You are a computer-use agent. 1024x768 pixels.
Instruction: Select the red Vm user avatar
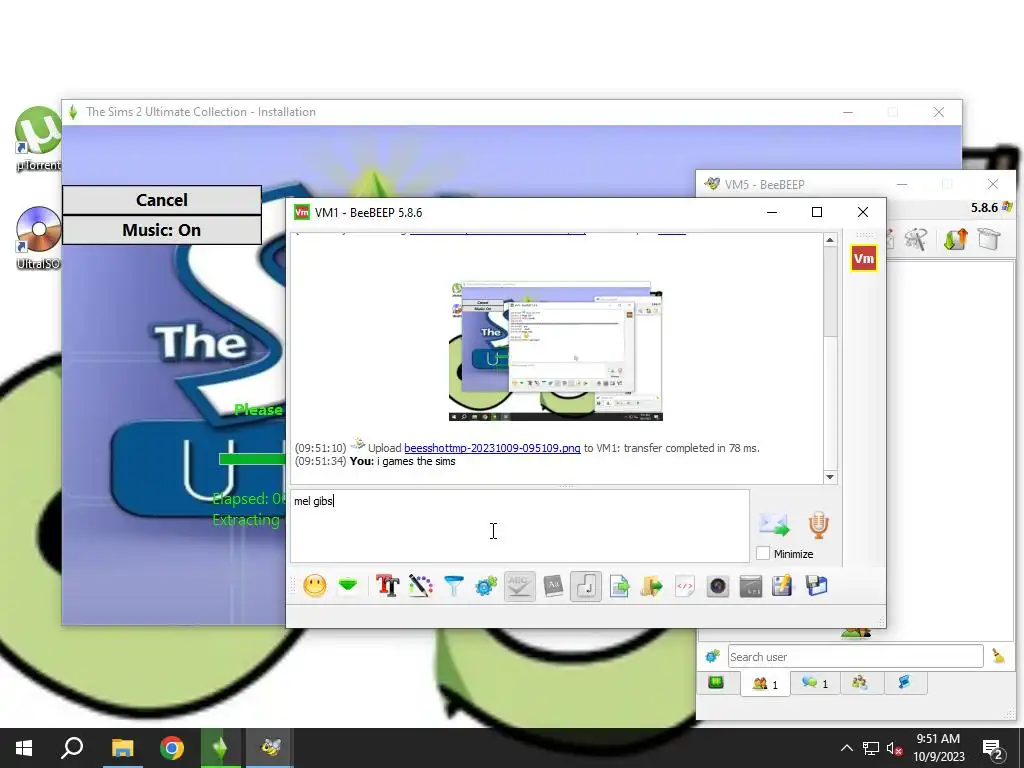pyautogui.click(x=863, y=258)
